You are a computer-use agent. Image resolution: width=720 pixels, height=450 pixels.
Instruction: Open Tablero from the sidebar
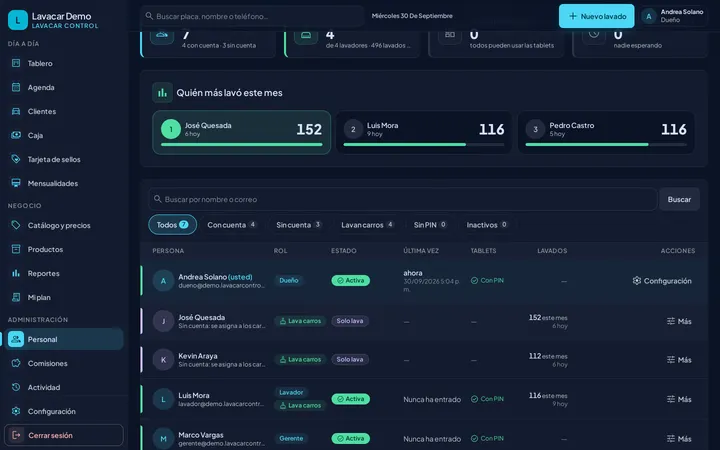[64, 63]
